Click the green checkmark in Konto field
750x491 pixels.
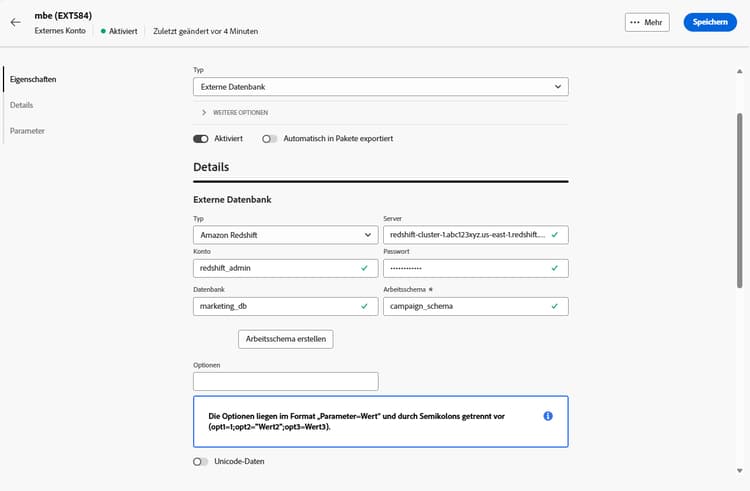[364, 268]
